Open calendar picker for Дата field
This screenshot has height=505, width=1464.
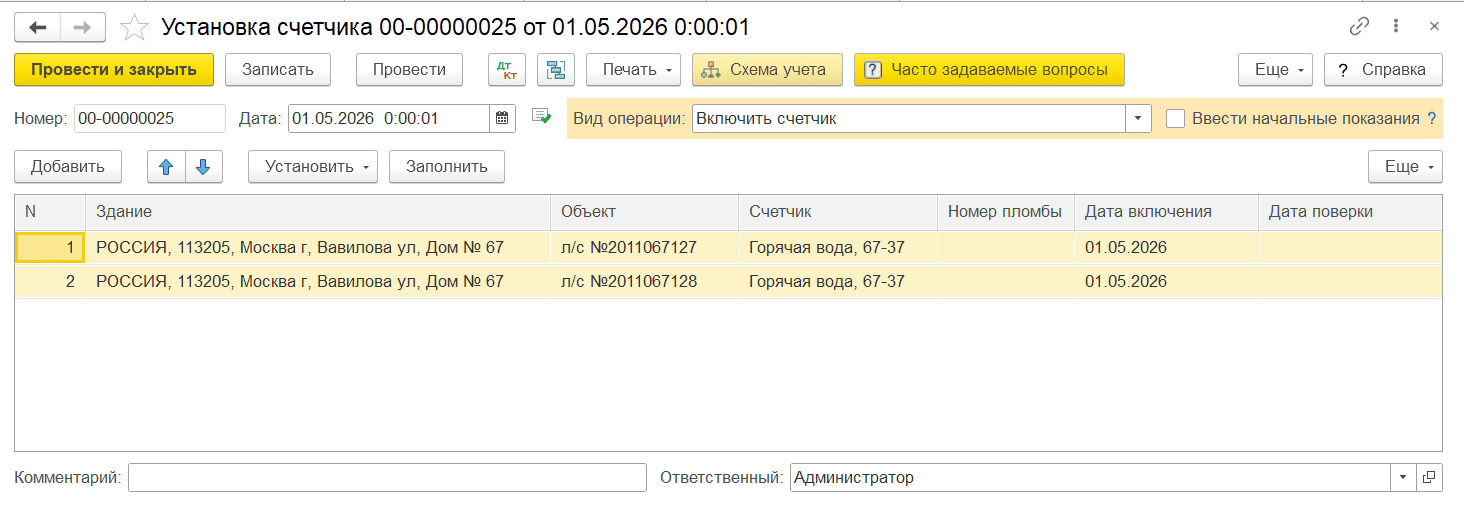504,118
